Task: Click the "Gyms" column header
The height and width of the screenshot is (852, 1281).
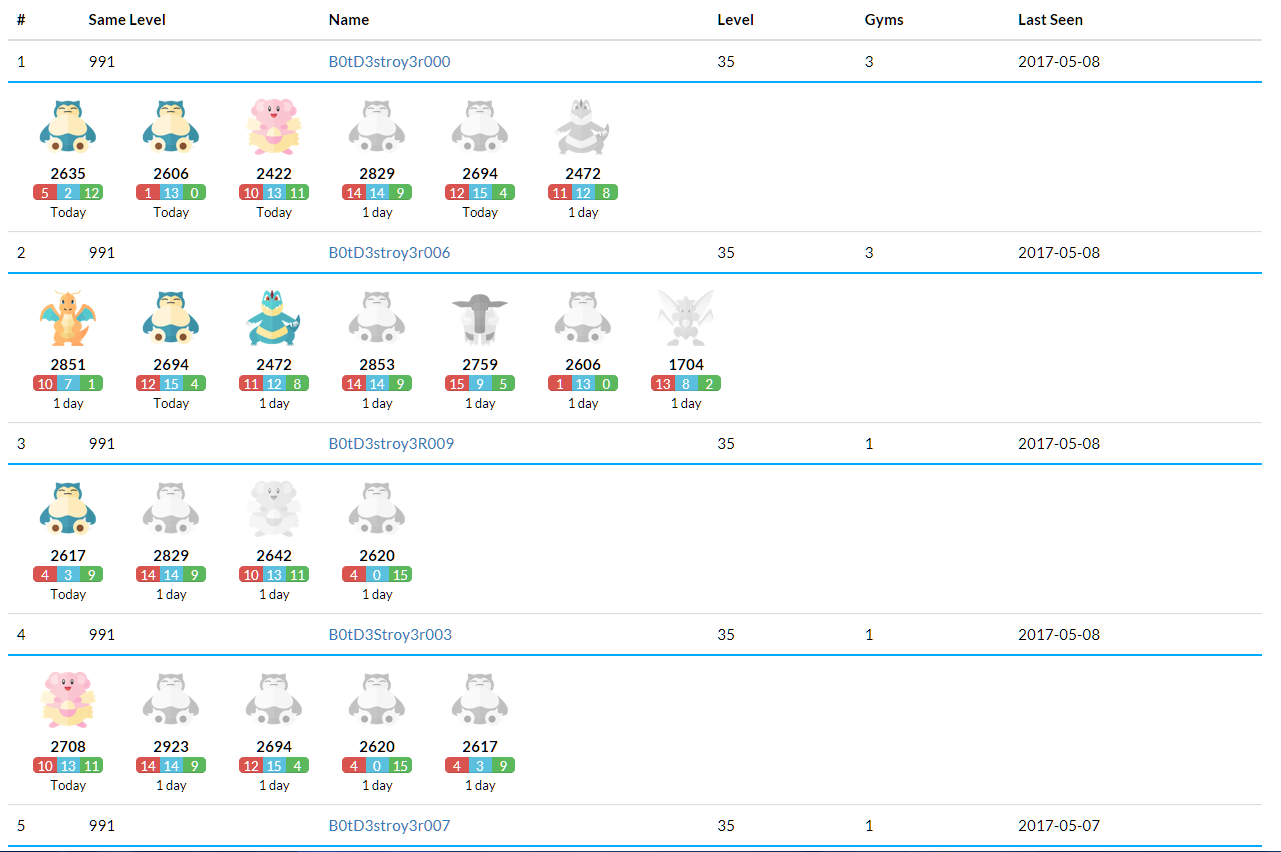Action: point(884,20)
